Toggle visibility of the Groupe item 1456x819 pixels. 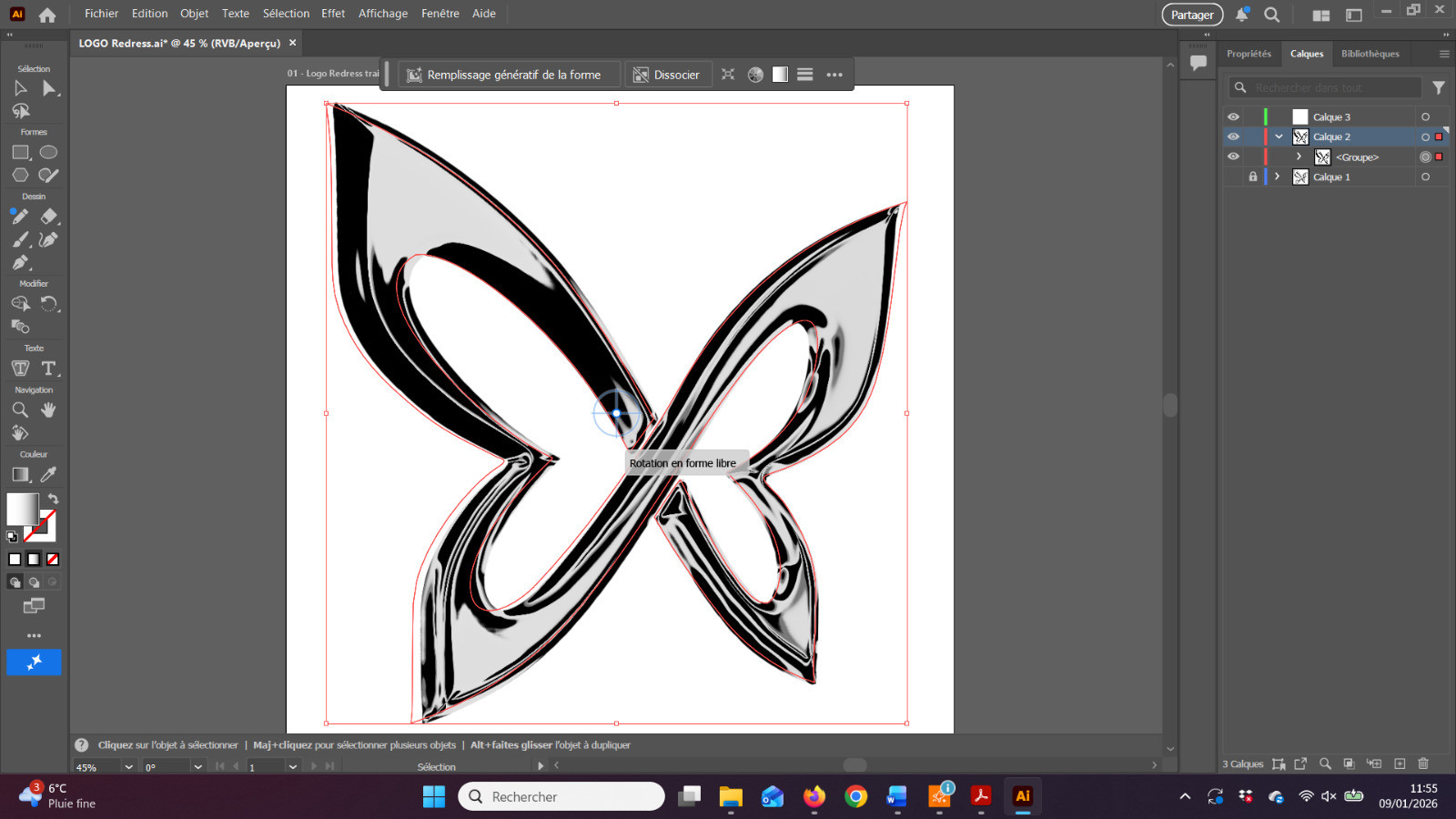point(1233,157)
